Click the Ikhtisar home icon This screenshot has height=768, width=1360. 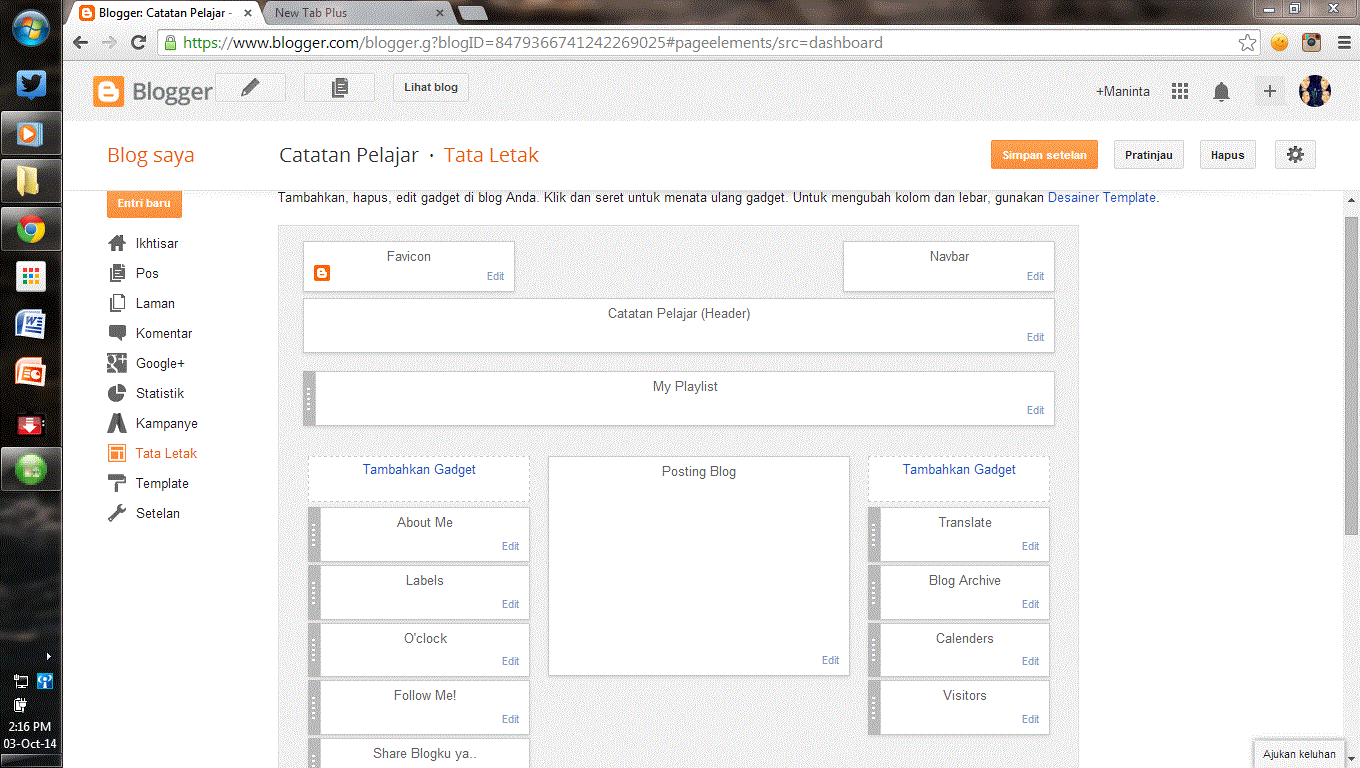point(117,243)
